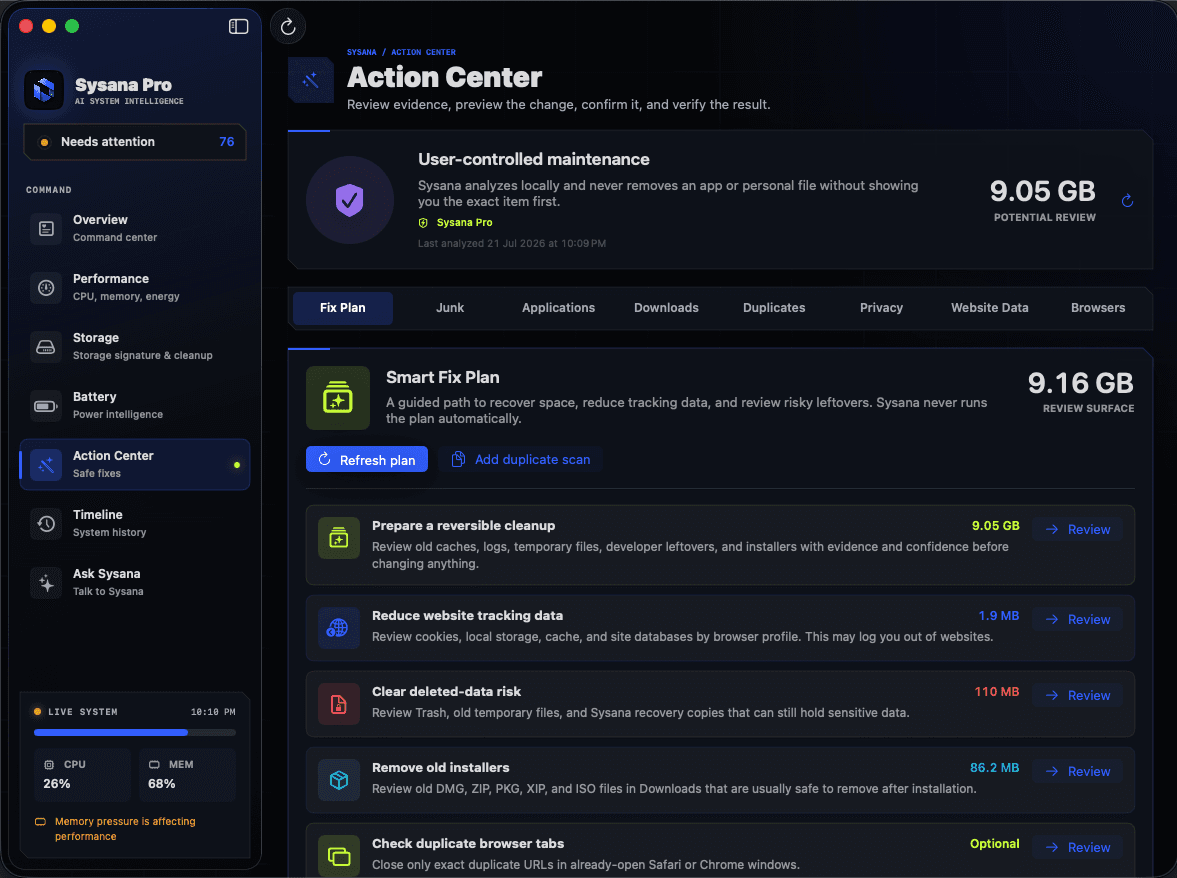
Task: Click the purple shield checkmark icon
Action: (x=350, y=200)
